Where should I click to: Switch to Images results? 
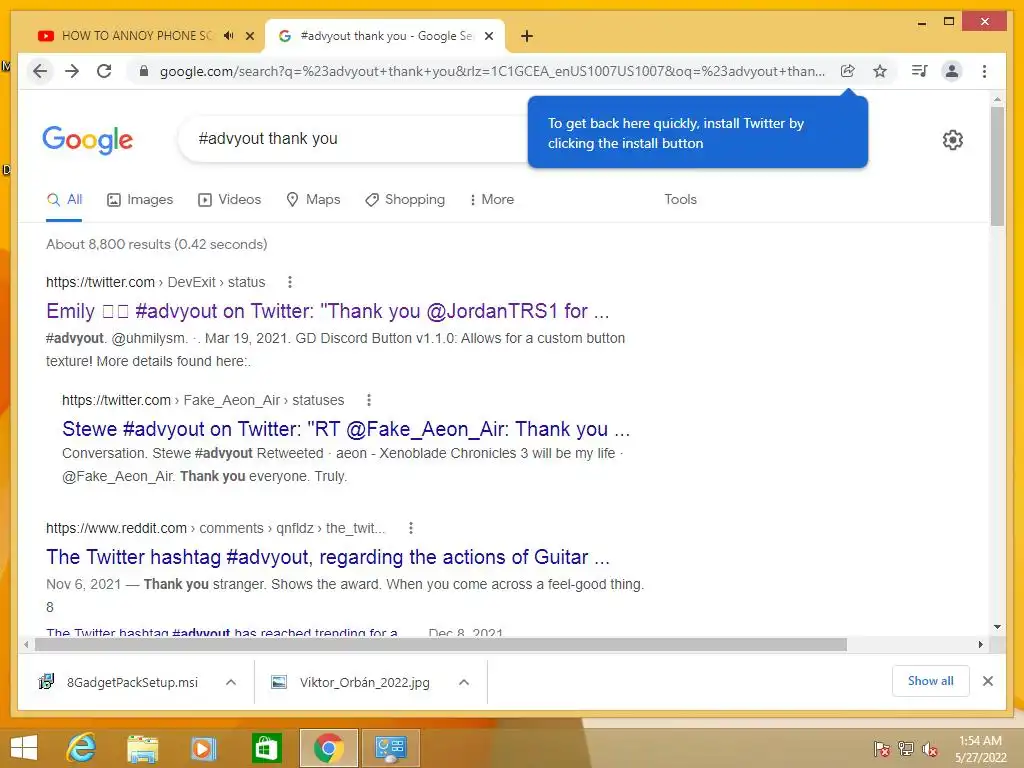point(140,200)
